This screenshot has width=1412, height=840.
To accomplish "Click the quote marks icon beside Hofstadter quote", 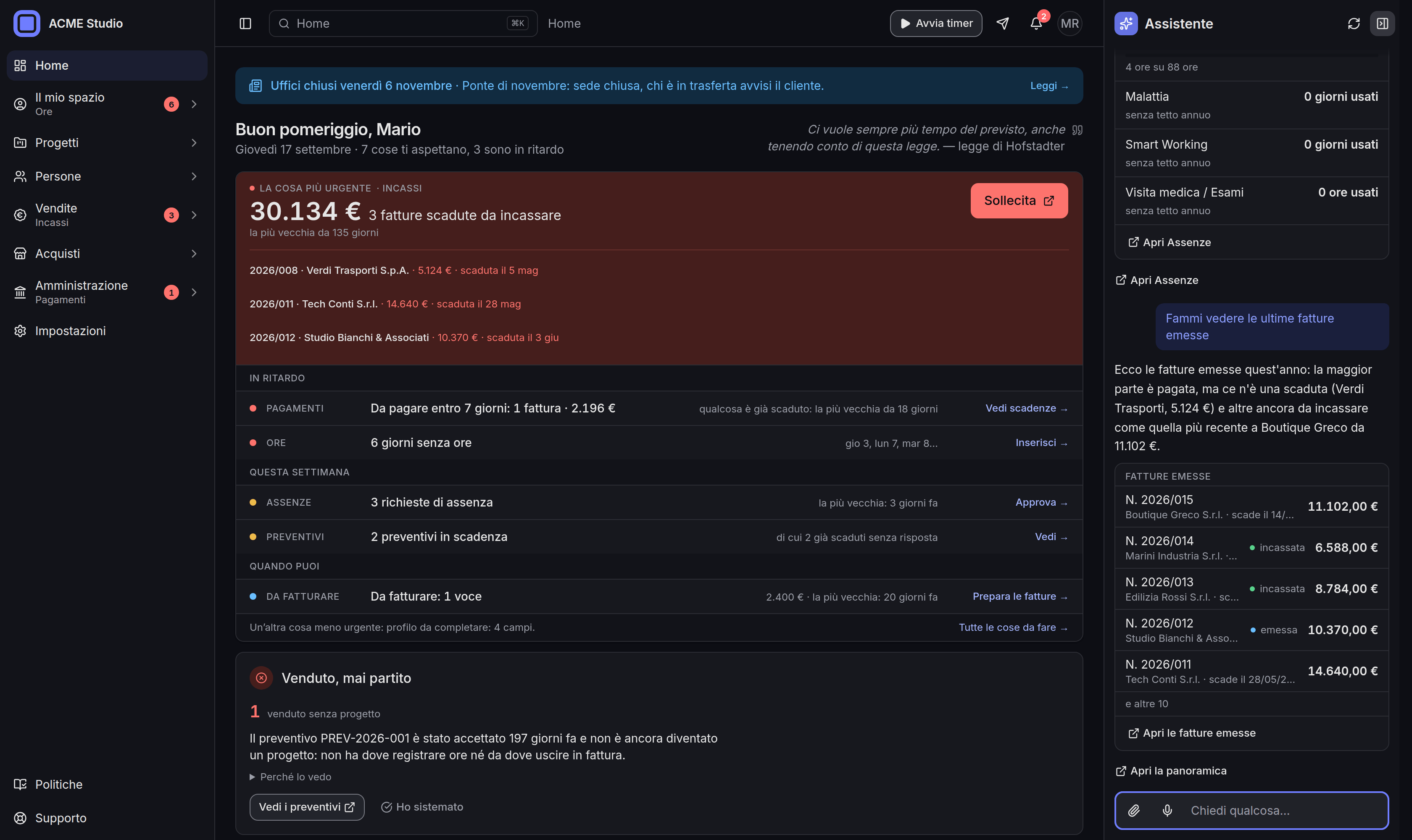I will pos(1077,130).
